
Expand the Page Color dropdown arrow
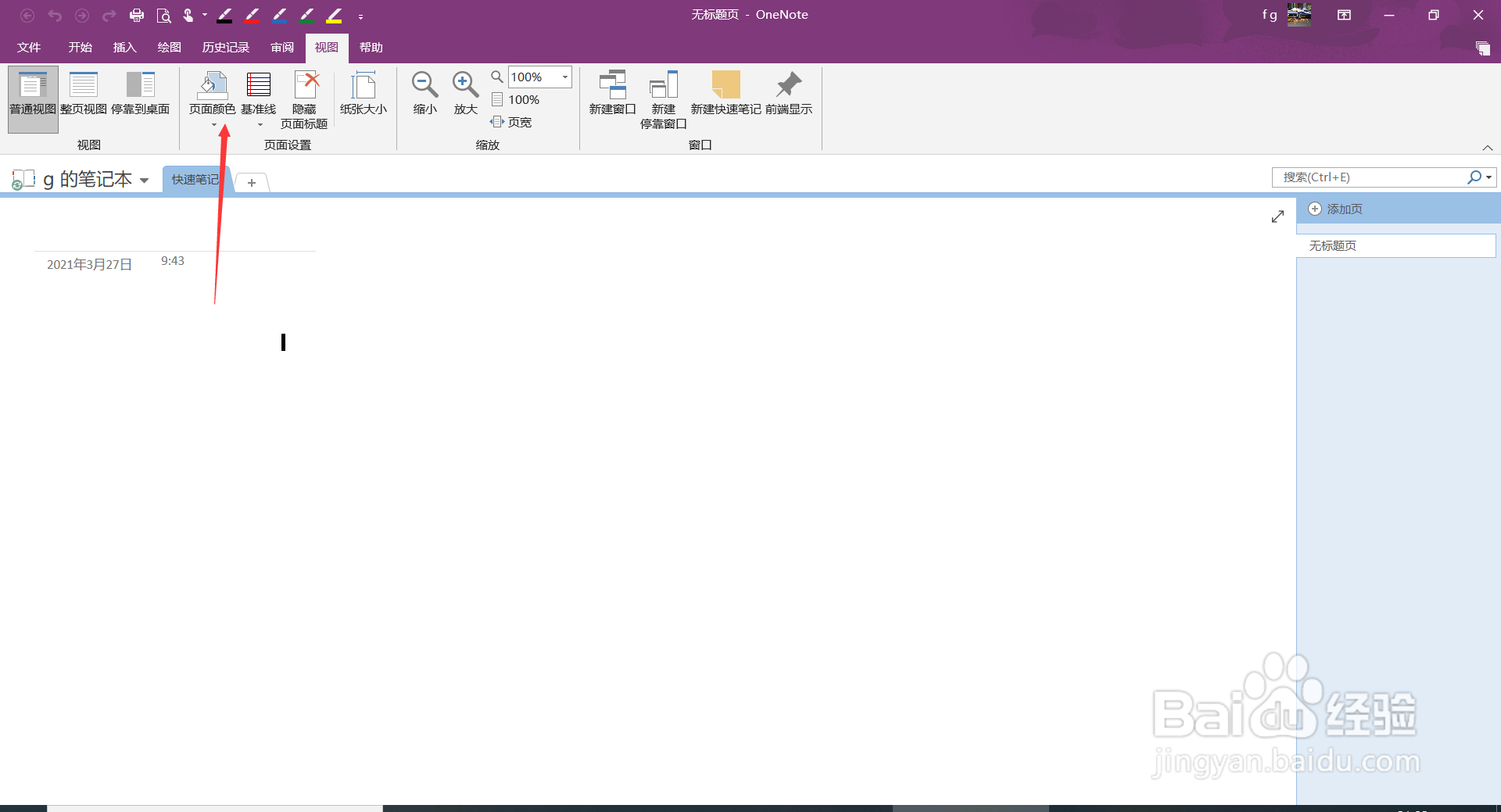tap(213, 125)
